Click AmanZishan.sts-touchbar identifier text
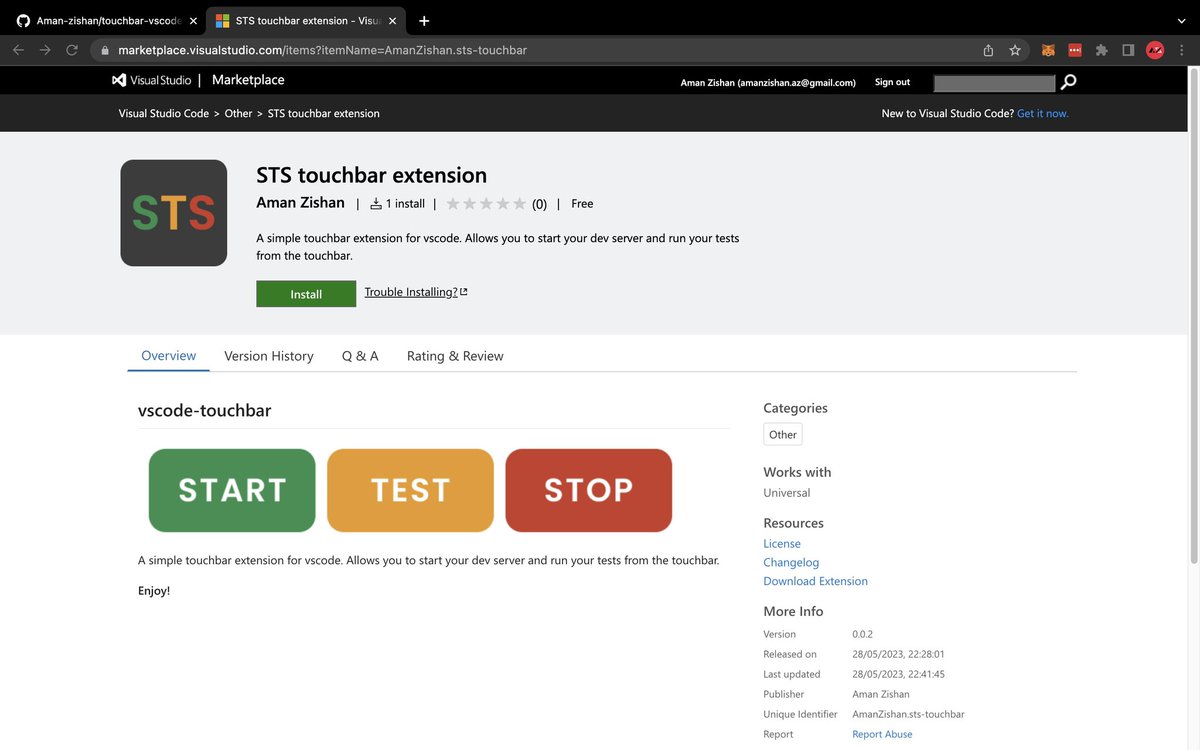This screenshot has height=750, width=1200. (x=908, y=714)
